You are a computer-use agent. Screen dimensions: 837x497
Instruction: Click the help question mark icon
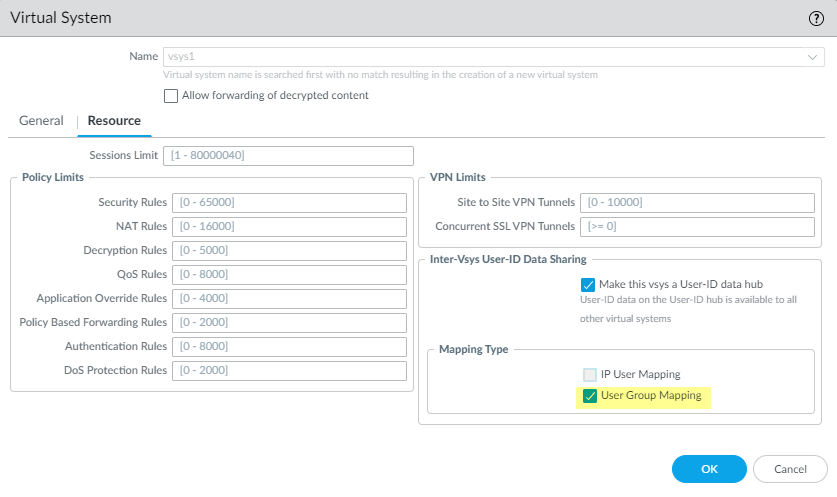(x=816, y=18)
